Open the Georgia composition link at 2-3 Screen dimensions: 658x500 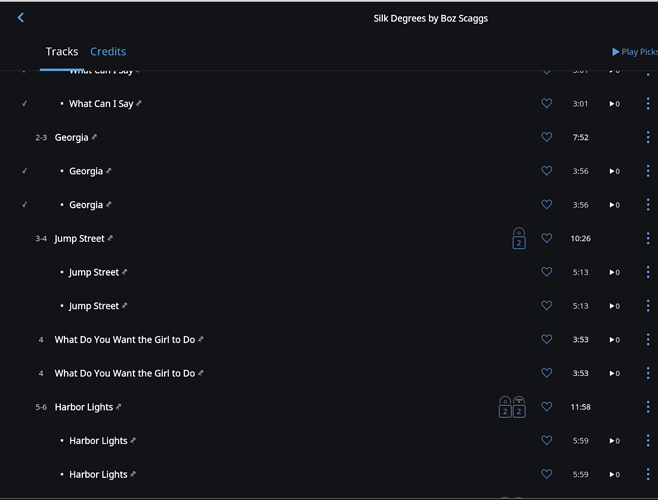pos(71,137)
